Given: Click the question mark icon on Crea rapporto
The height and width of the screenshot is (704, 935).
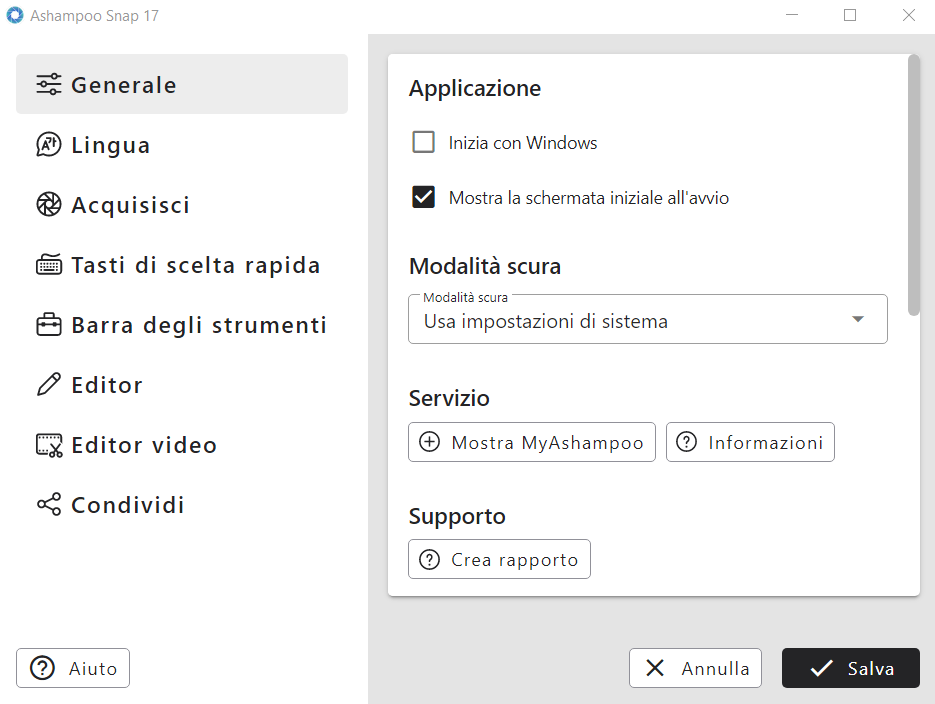Looking at the screenshot, I should coord(429,559).
